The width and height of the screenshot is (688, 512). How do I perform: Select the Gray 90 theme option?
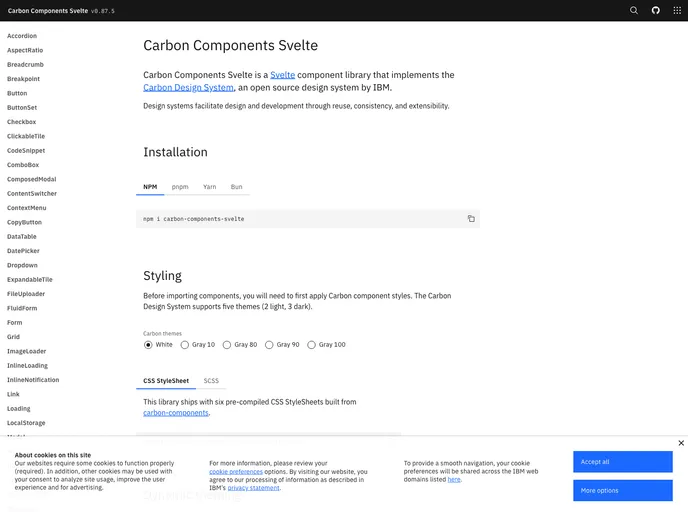[269, 345]
